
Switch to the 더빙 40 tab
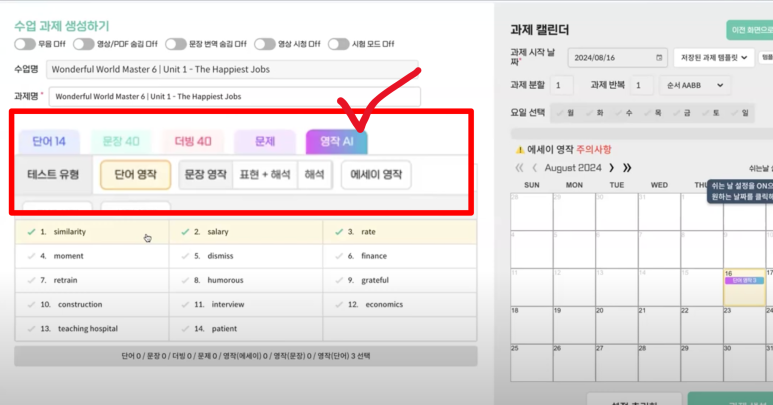pos(193,142)
